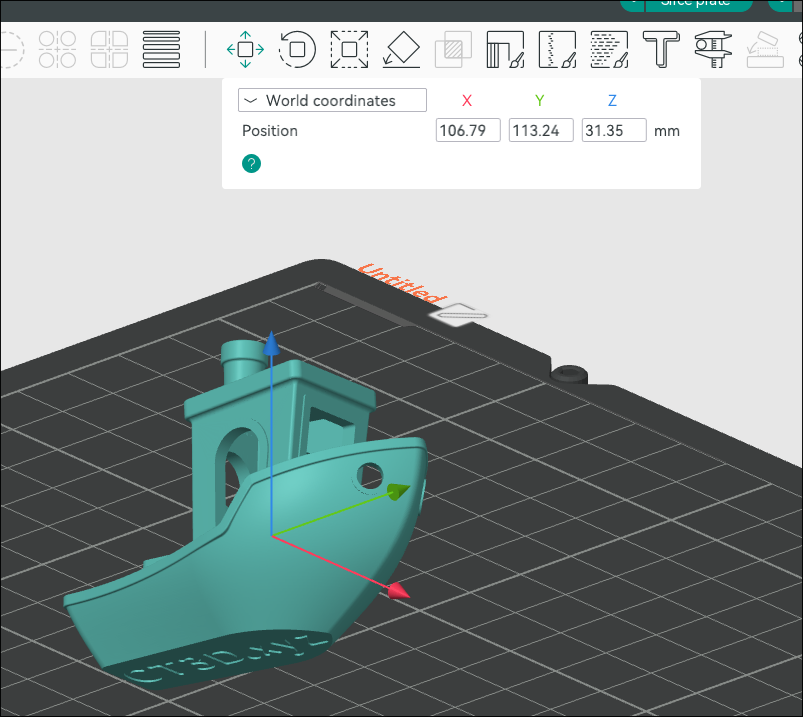803x717 pixels.
Task: Open the Fuzzy Skin painting tool
Action: [x=609, y=49]
